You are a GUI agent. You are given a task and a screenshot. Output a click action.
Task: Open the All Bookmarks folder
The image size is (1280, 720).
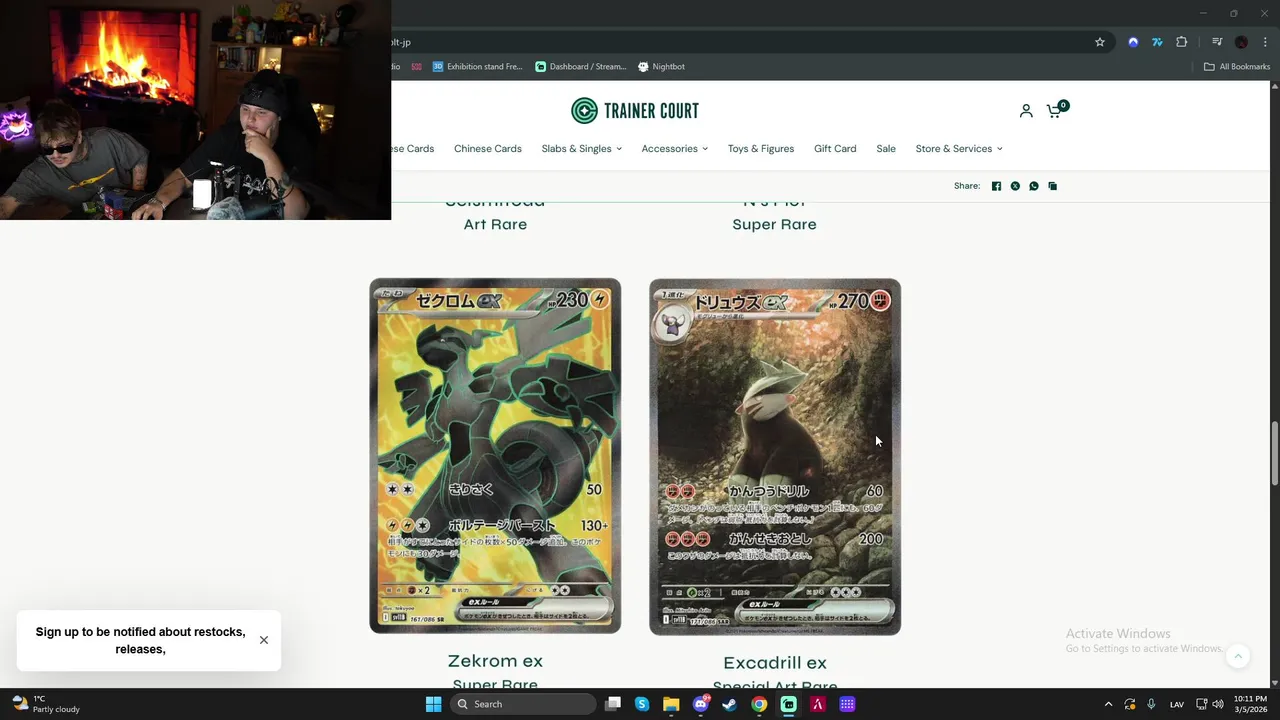click(1237, 67)
